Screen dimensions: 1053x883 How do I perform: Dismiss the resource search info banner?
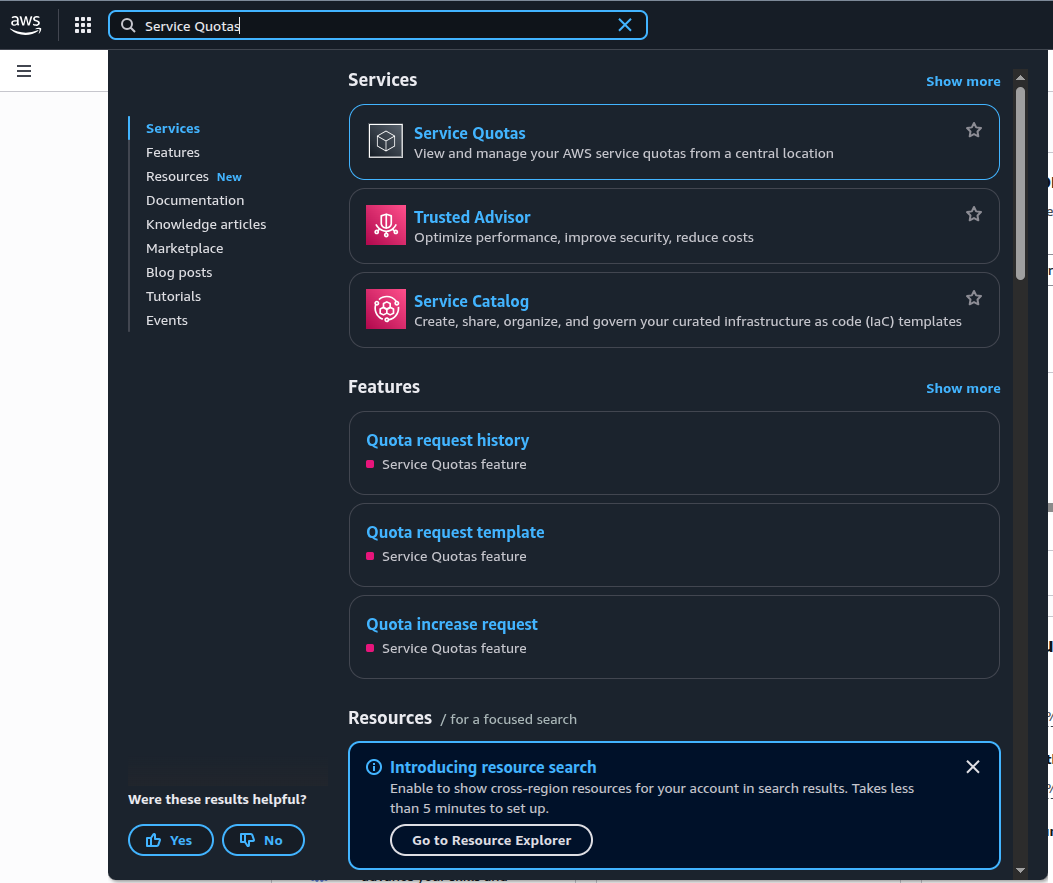973,767
